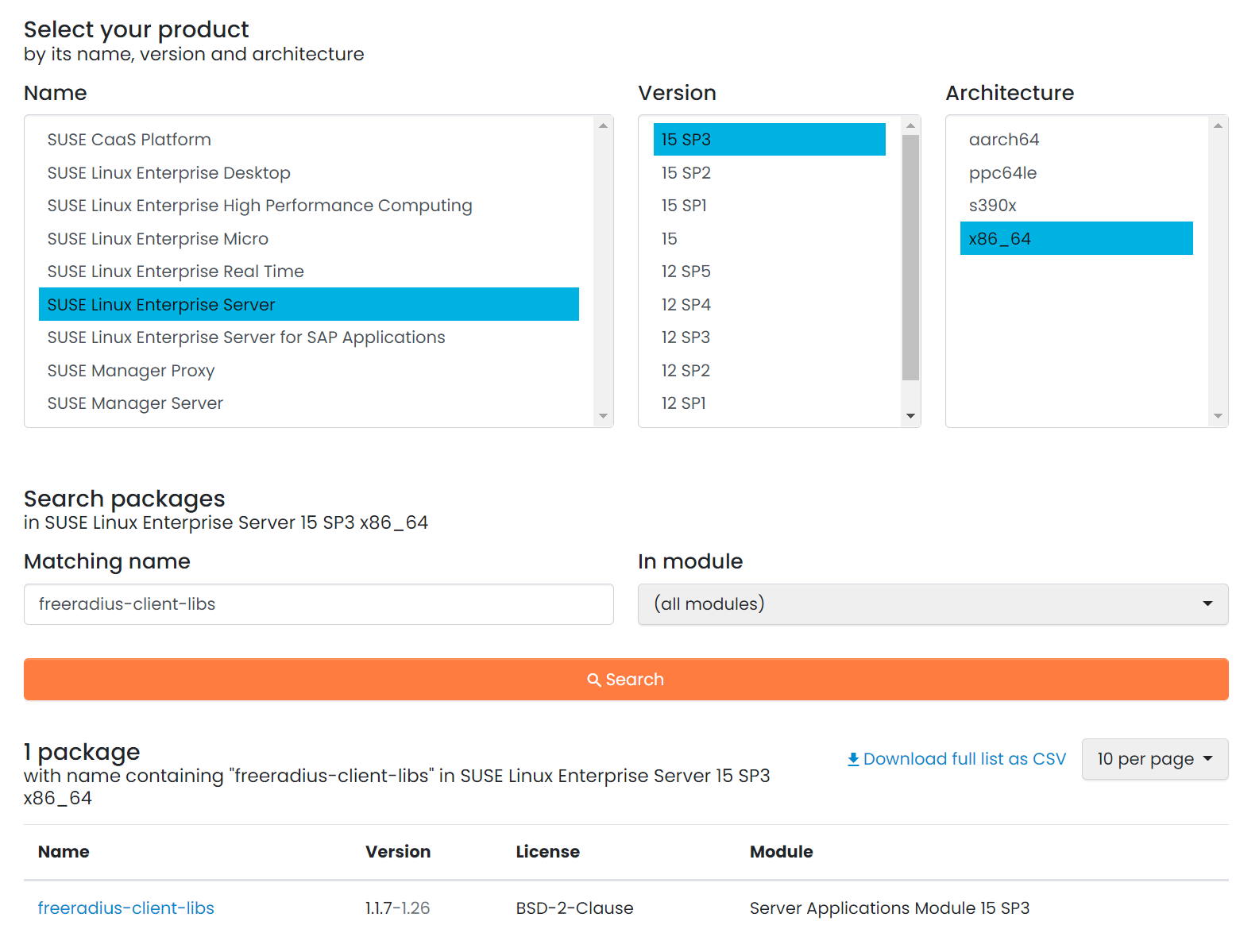Click the scroll-up arrow of Version list

(x=910, y=125)
